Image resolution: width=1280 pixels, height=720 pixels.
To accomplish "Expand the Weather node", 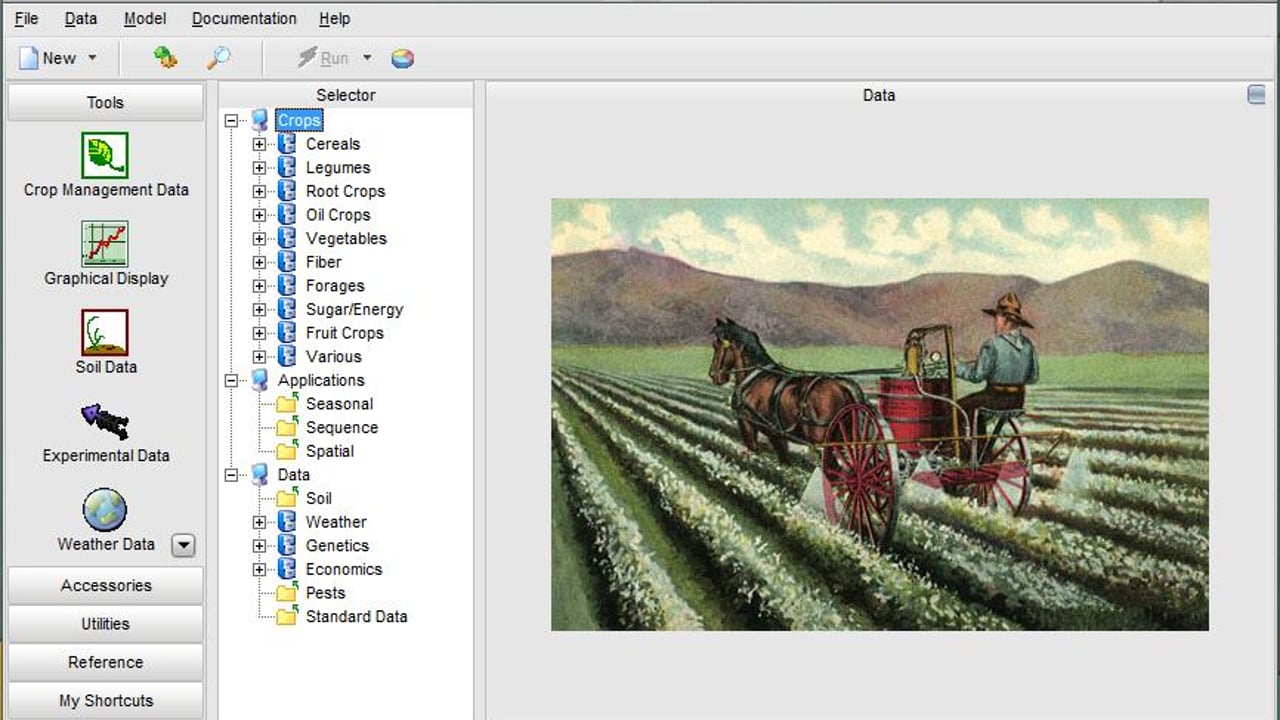I will (x=259, y=522).
